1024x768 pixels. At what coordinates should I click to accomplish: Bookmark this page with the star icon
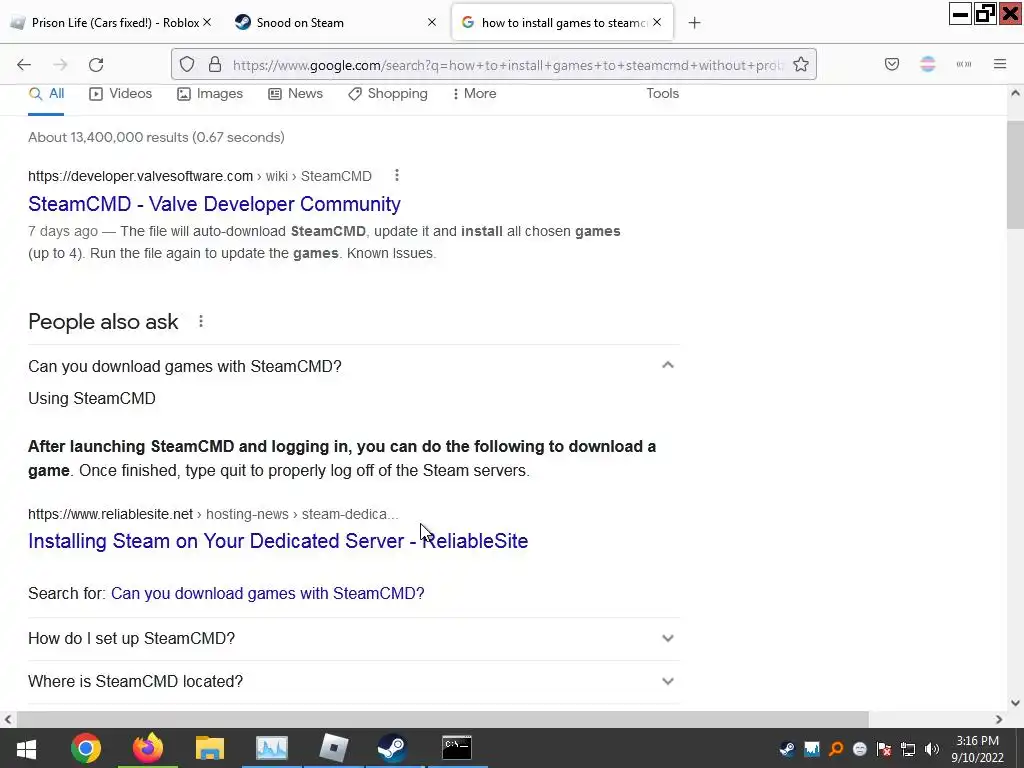[x=801, y=65]
